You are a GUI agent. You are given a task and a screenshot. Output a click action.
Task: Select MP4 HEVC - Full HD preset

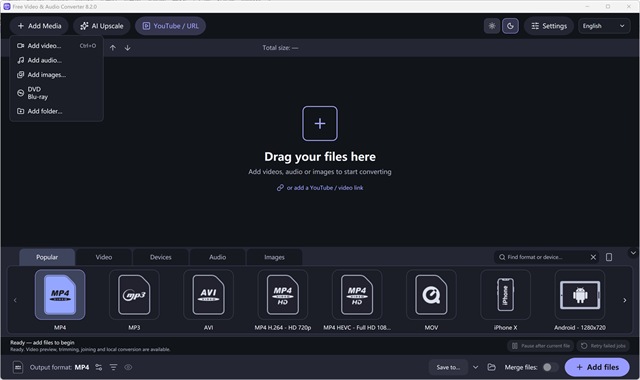click(357, 295)
